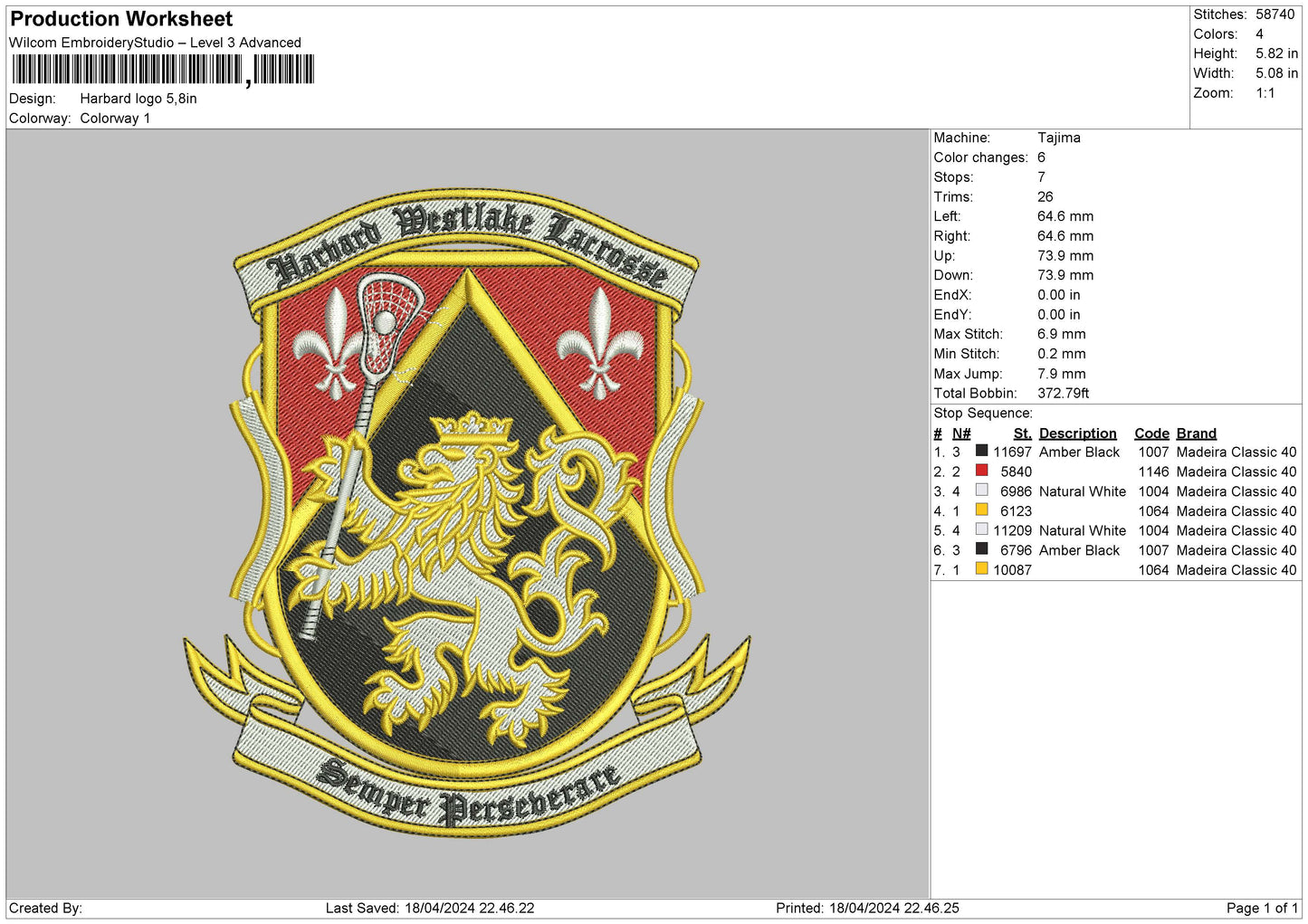Screen dimensions: 1308x924
Task: Click the Up: label
Action: [x=945, y=256]
